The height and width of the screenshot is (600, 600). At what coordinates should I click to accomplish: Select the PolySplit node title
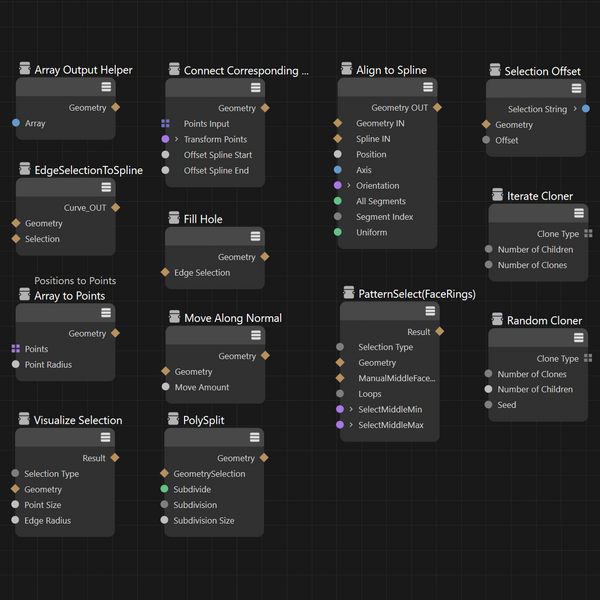coord(204,420)
